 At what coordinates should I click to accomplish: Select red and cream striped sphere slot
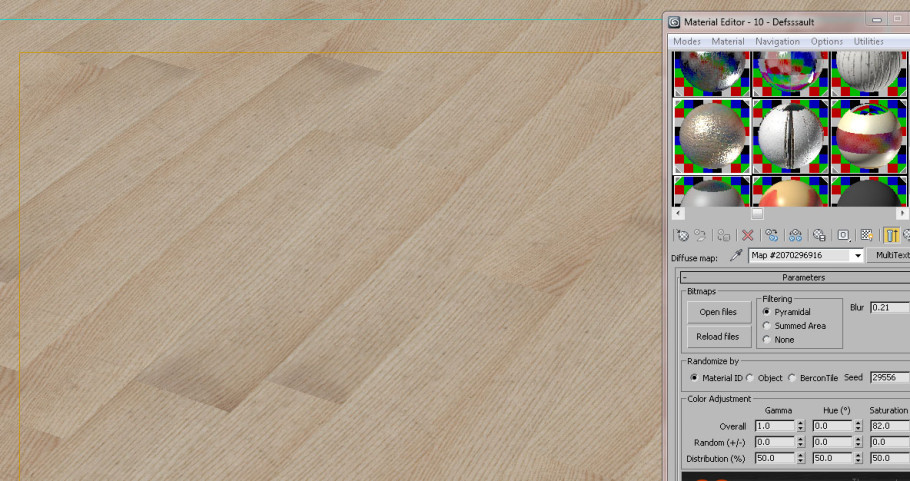pos(870,136)
